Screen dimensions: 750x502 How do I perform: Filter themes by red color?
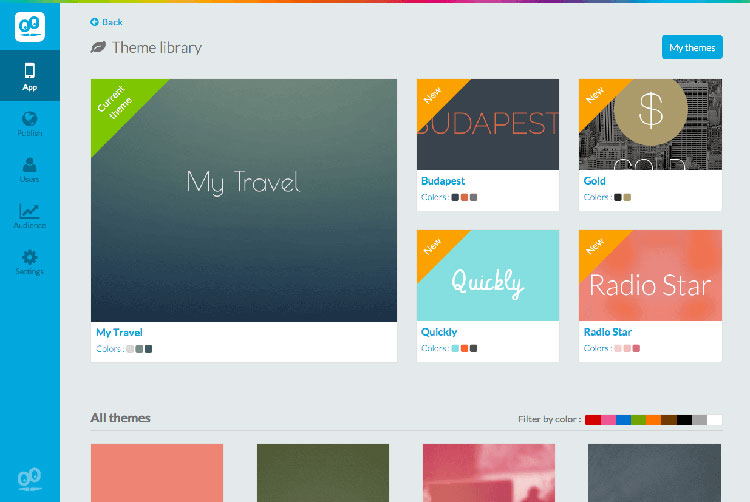pos(593,419)
